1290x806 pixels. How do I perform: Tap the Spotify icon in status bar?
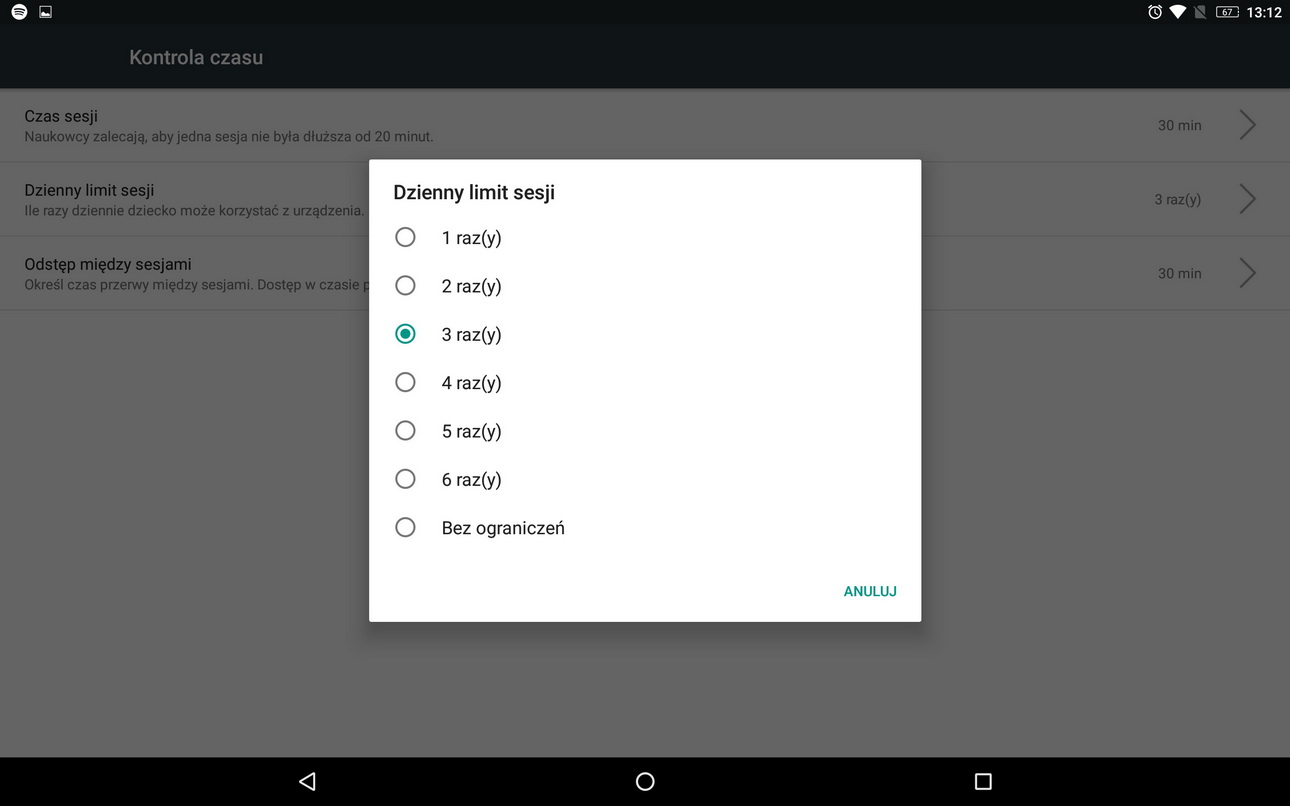(19, 12)
